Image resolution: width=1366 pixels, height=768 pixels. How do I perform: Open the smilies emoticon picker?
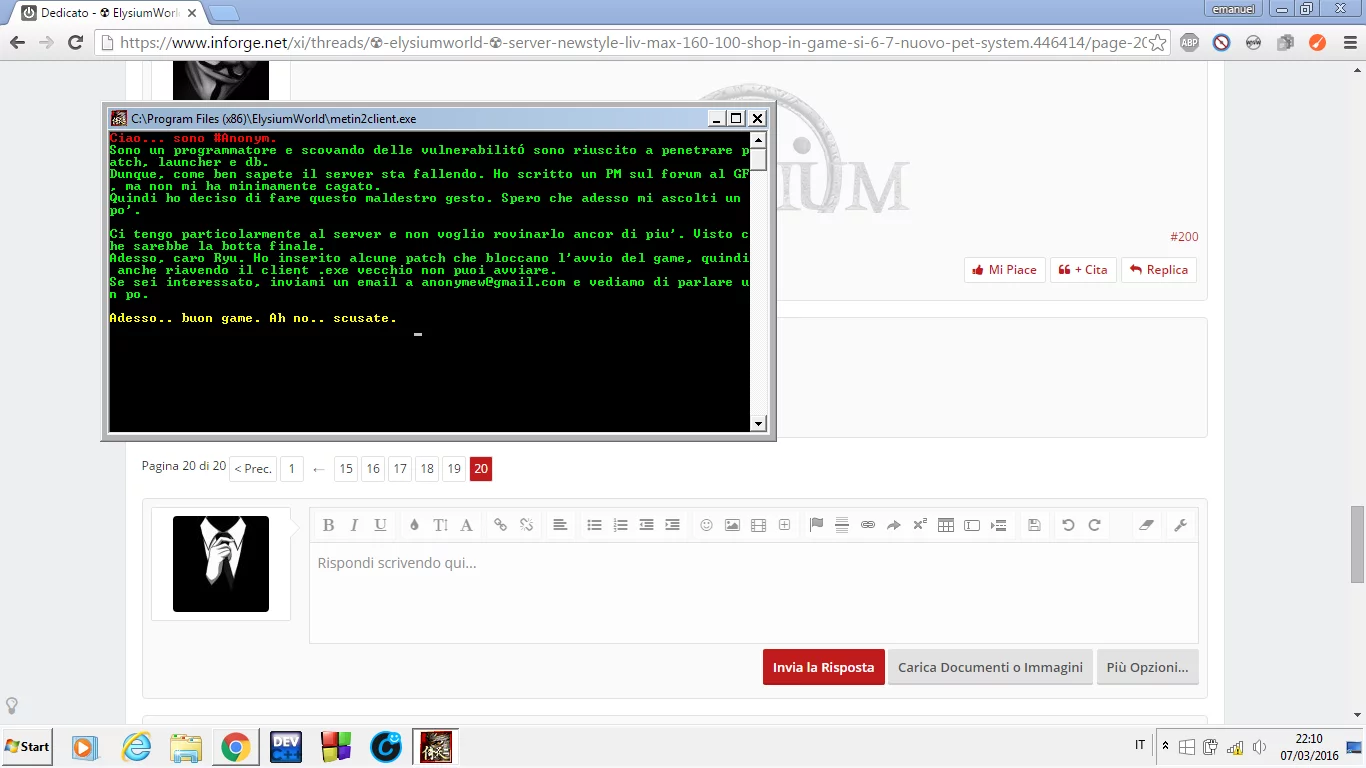(x=706, y=525)
